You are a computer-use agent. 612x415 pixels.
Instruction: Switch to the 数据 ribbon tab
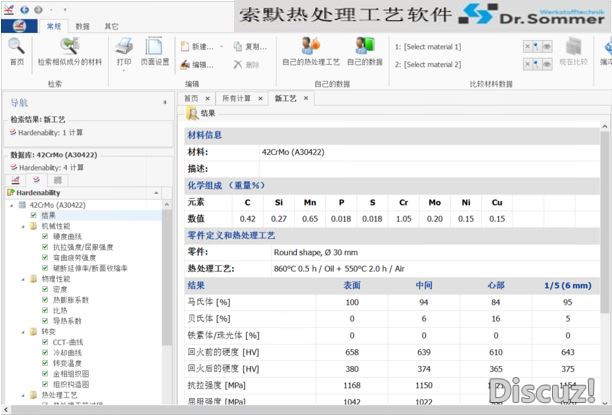tap(82, 26)
